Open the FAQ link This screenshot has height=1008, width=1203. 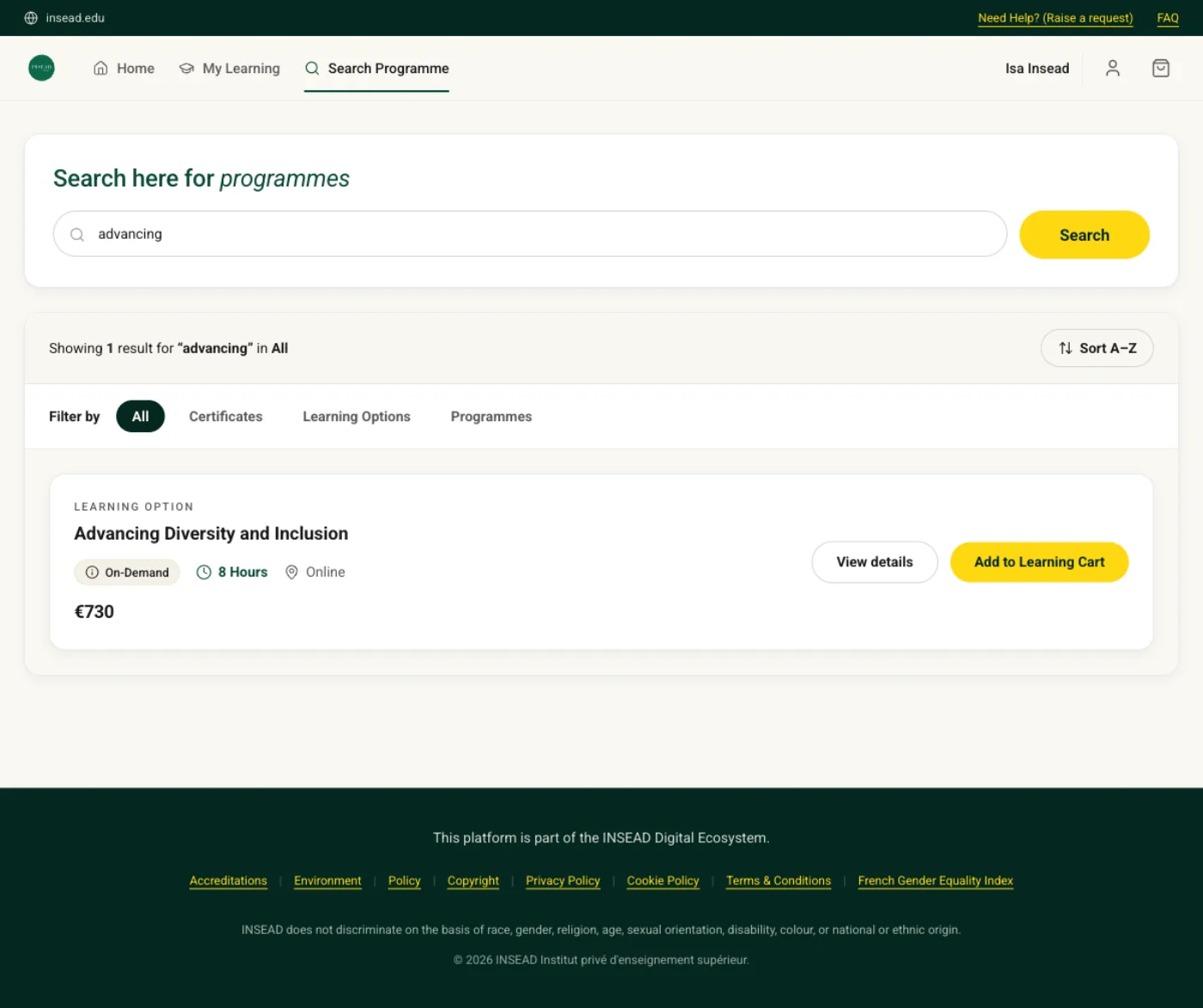pos(1168,18)
